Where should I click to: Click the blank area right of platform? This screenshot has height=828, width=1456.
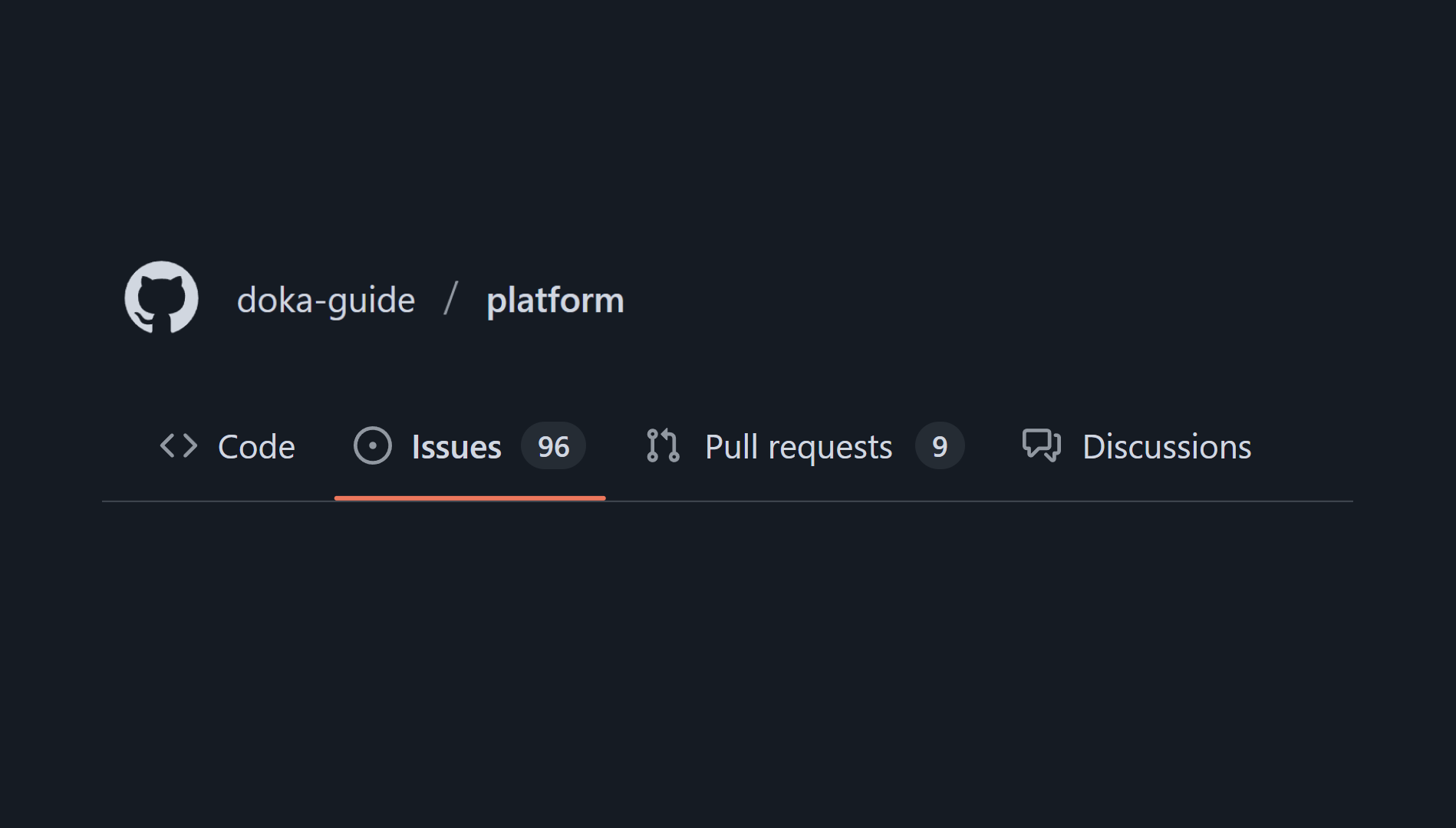921,300
